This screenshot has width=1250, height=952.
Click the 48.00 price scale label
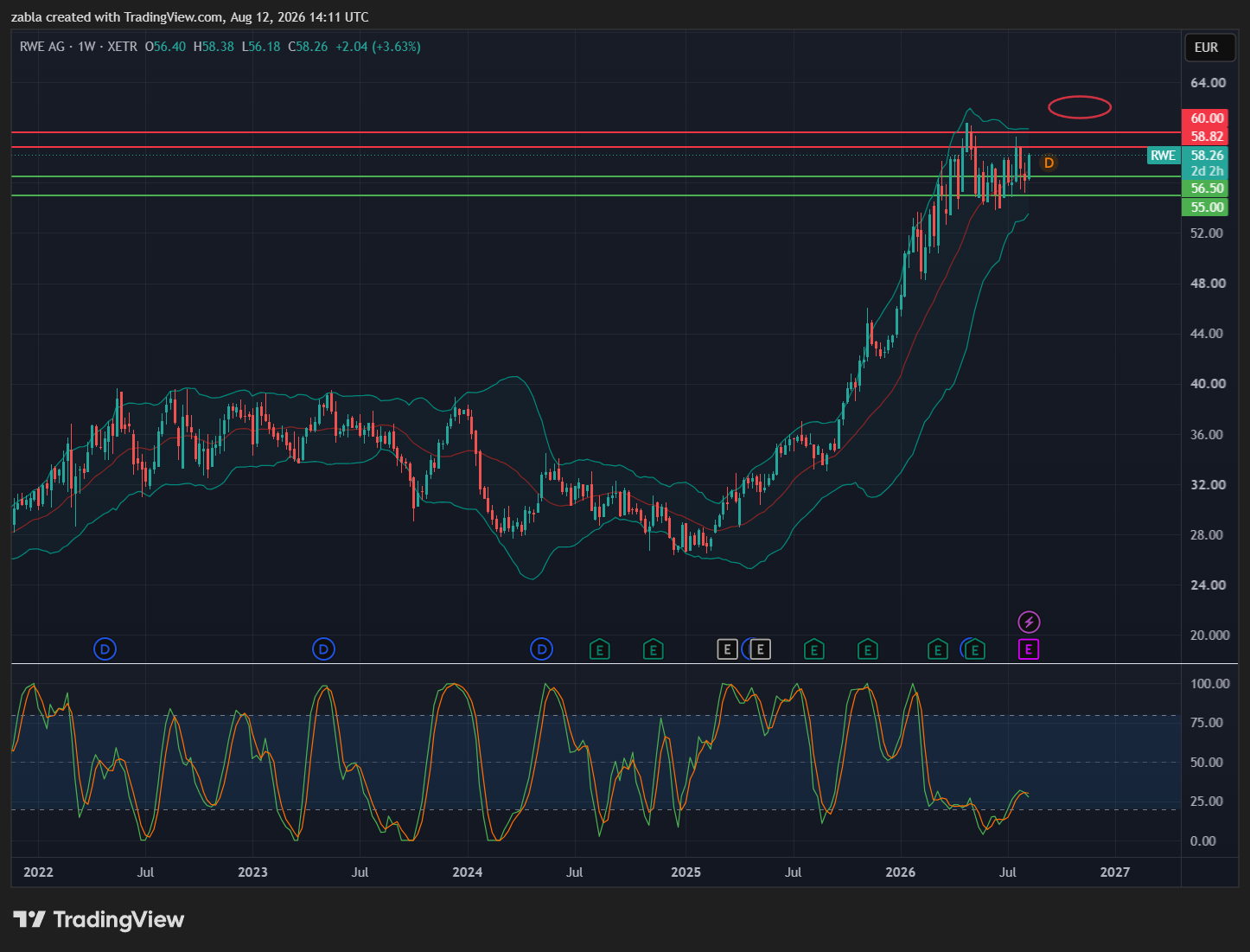1208,284
